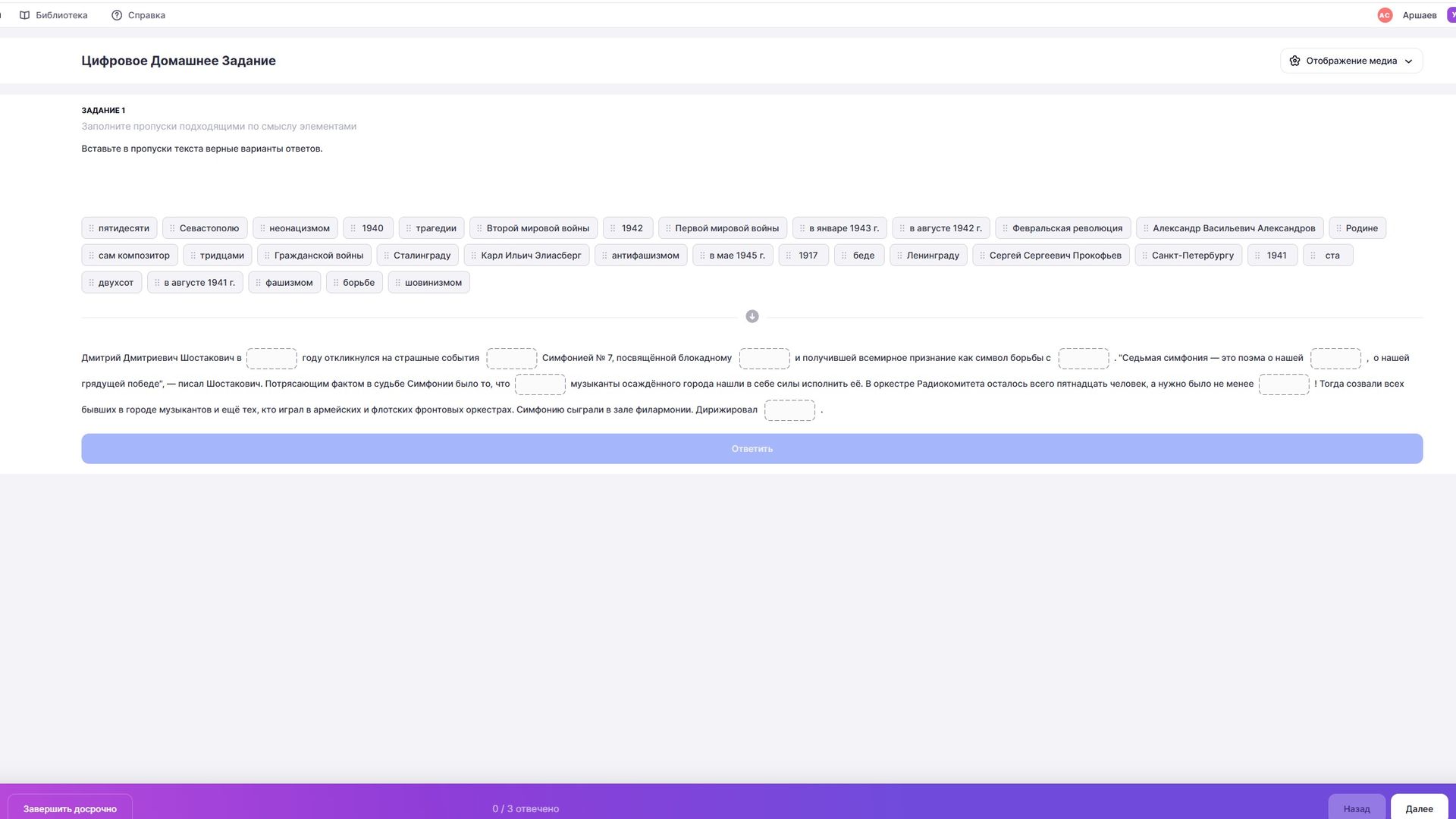Viewport: 1456px width, 819px height.
Task: Open the Библиотека menu item
Action: (53, 15)
